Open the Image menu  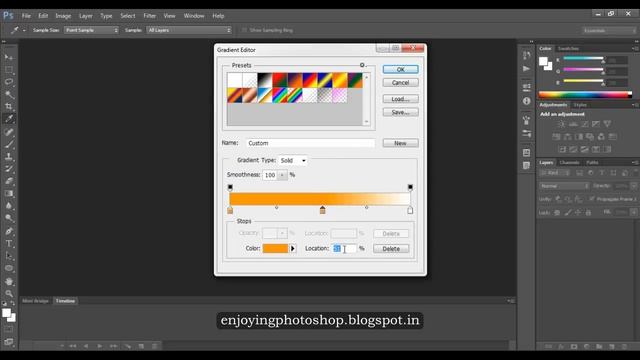63,16
